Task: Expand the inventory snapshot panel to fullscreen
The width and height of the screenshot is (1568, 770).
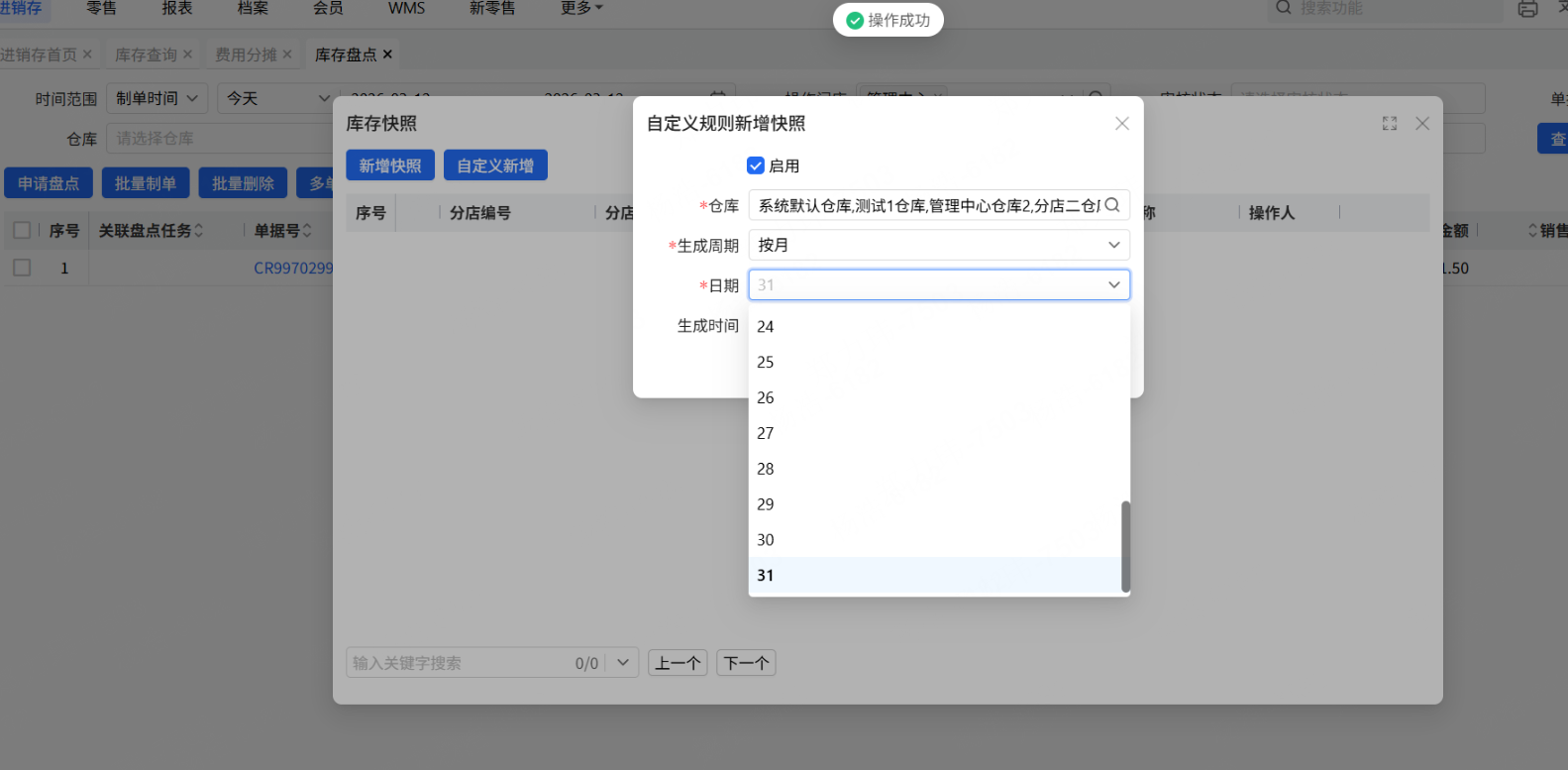Action: pyautogui.click(x=1390, y=124)
